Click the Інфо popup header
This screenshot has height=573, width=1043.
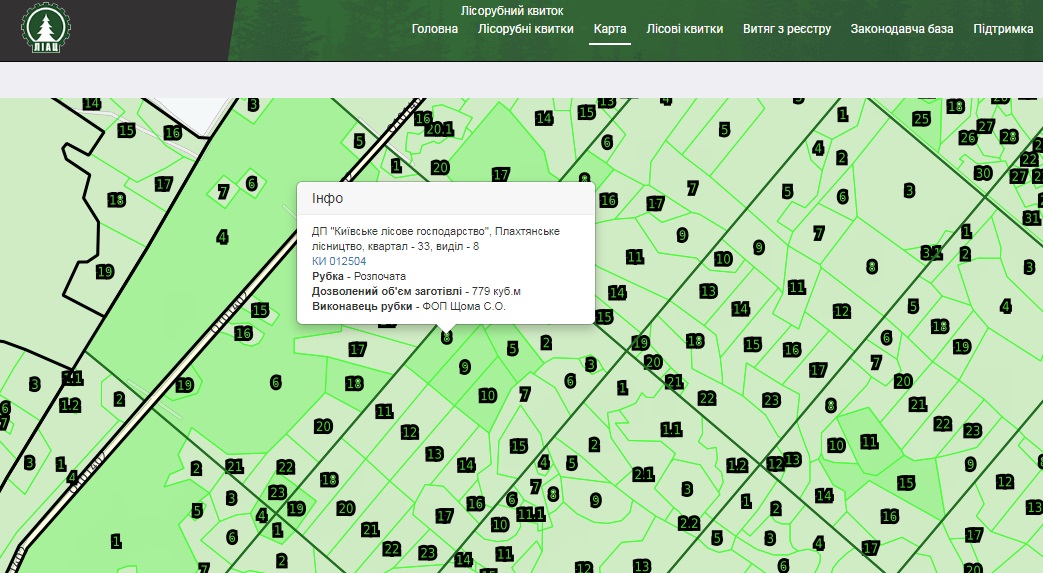pyautogui.click(x=446, y=198)
